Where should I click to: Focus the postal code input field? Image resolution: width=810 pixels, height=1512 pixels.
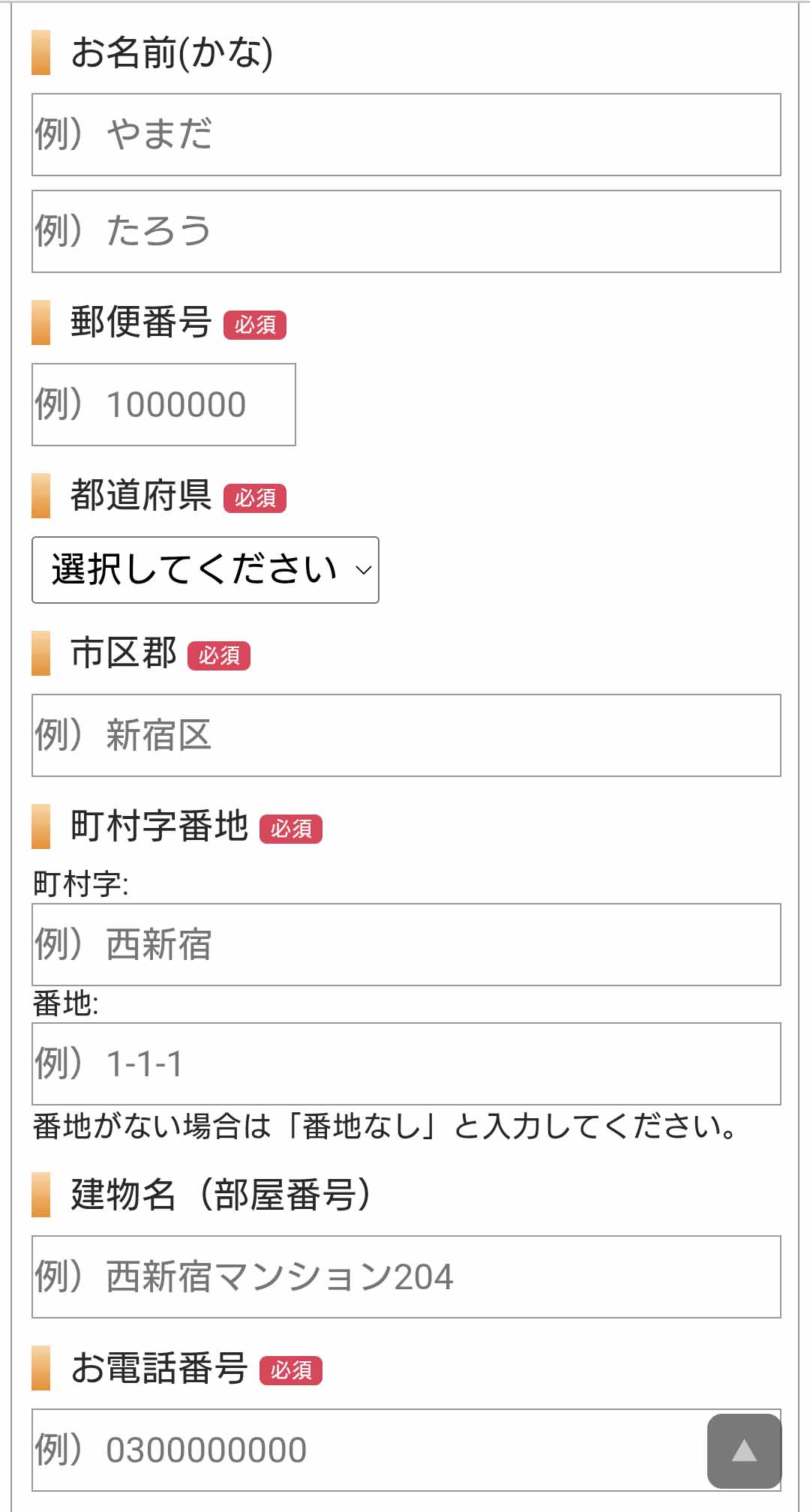click(163, 403)
